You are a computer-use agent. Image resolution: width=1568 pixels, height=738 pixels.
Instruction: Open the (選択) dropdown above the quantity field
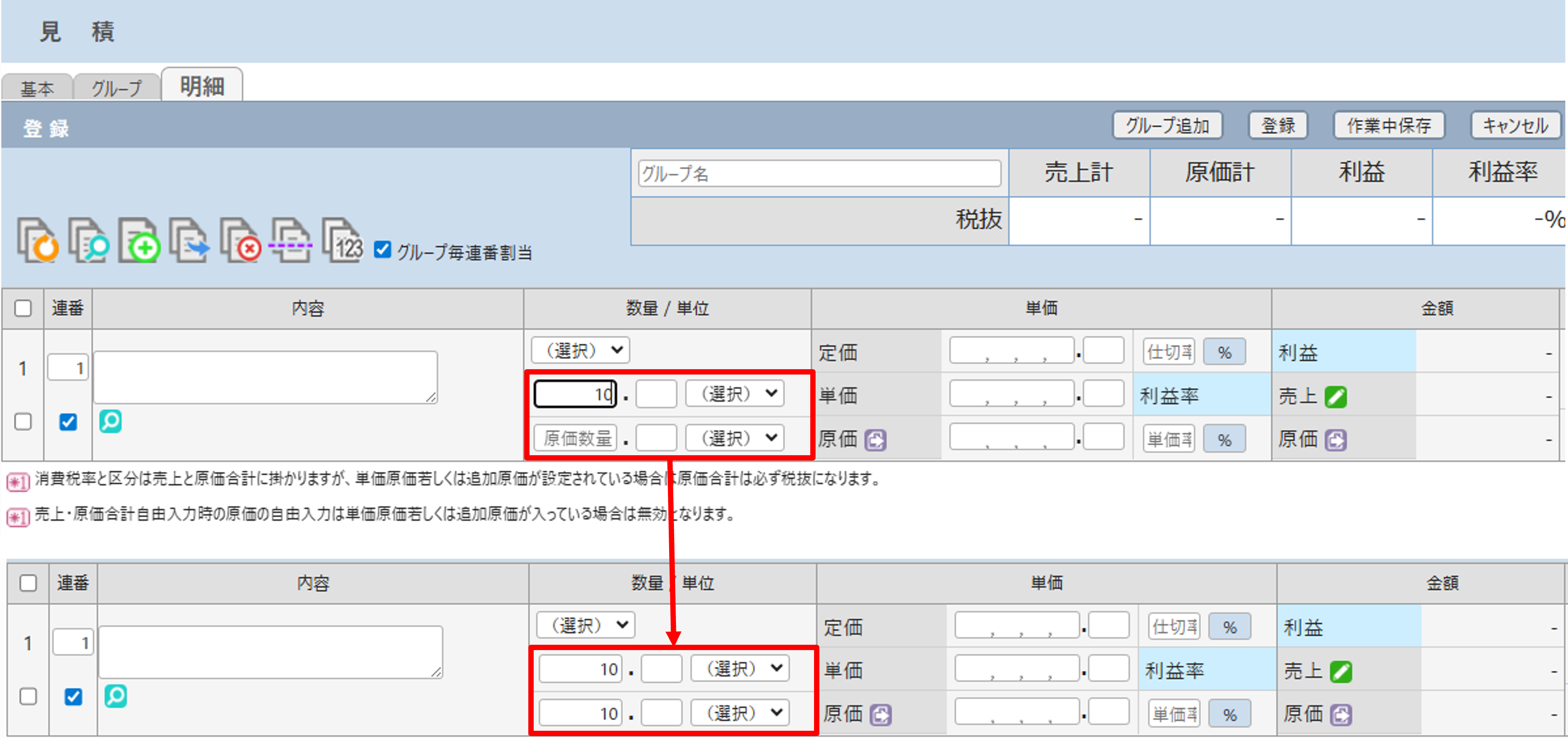pyautogui.click(x=580, y=350)
